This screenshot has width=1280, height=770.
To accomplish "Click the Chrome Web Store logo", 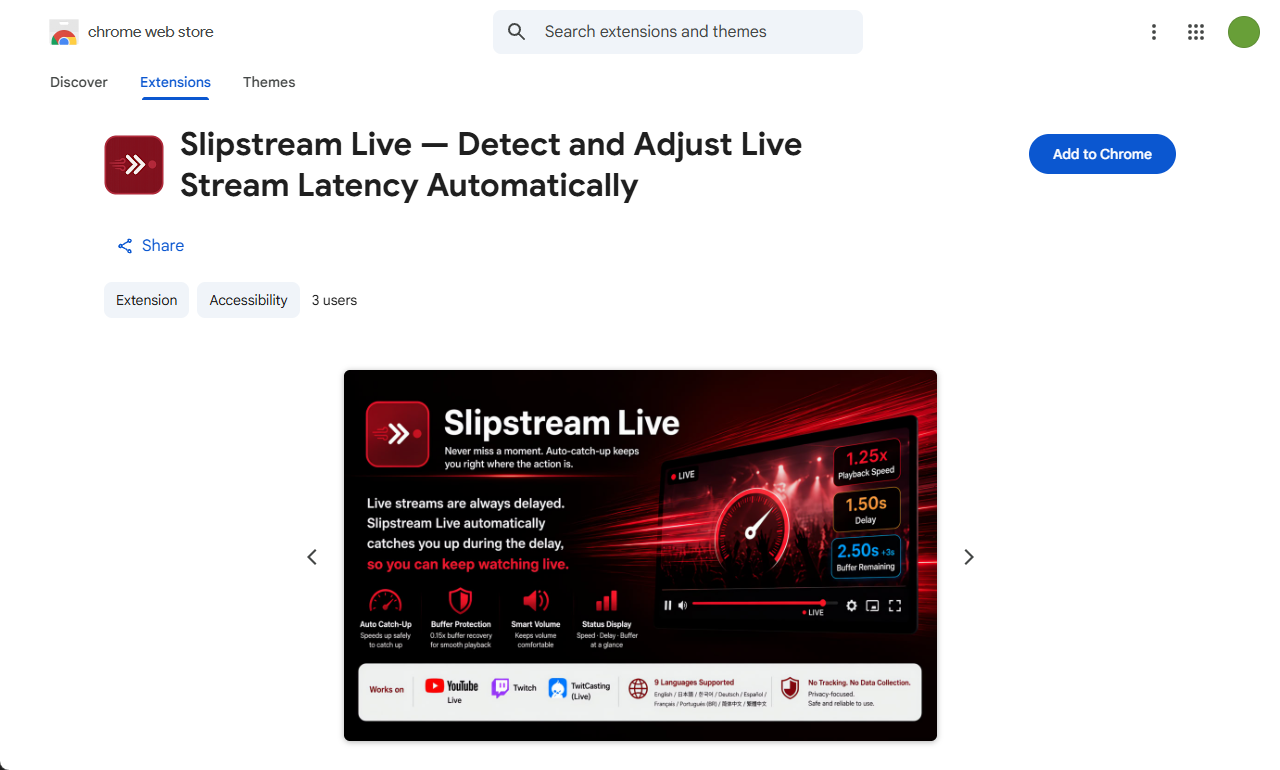I will 64,32.
